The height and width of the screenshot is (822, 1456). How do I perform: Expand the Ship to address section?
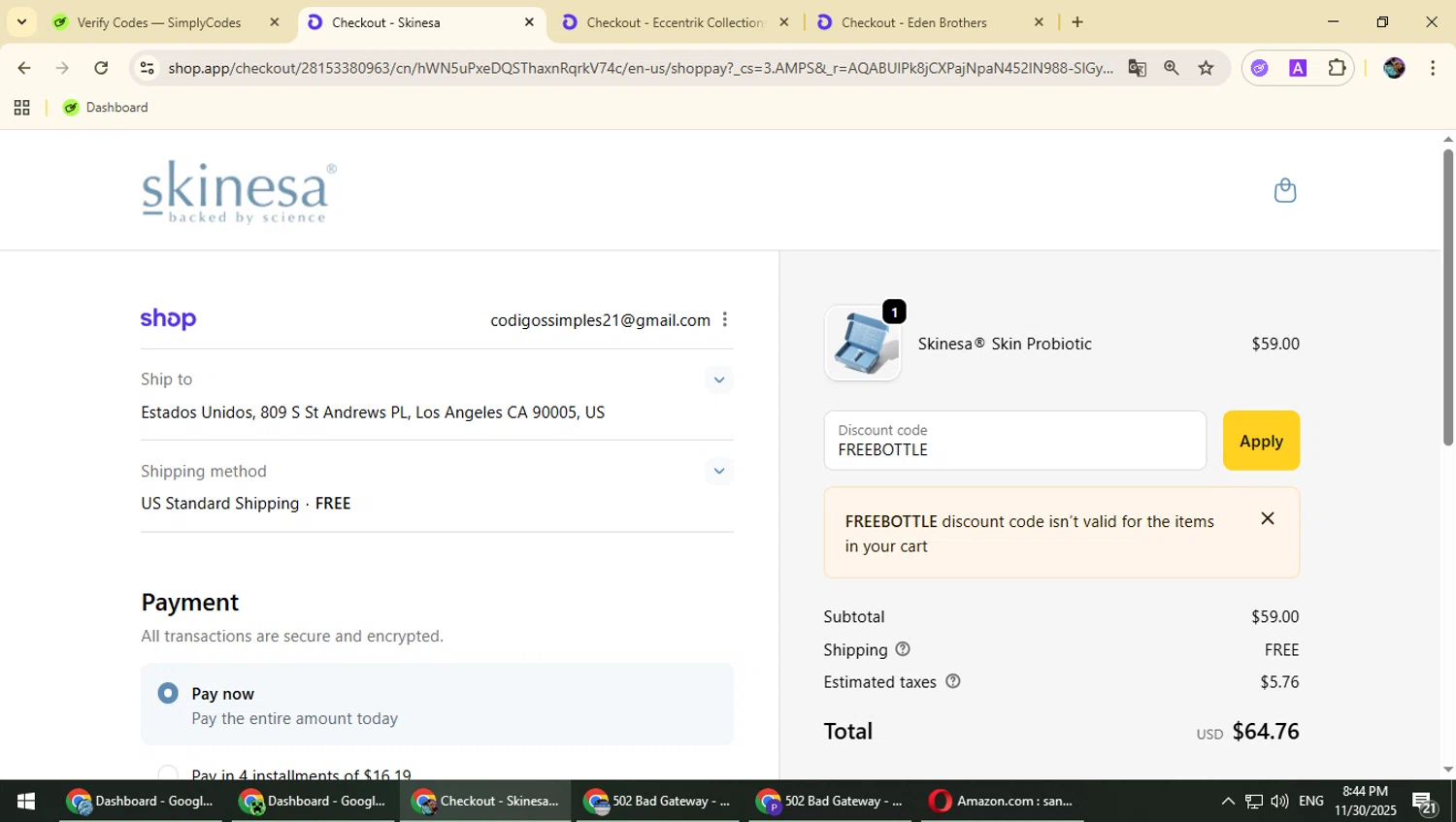point(718,379)
